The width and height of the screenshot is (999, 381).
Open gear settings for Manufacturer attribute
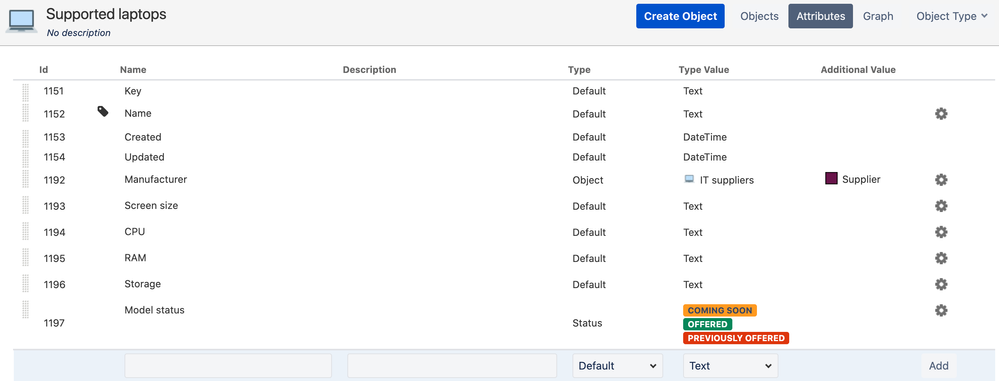941,180
